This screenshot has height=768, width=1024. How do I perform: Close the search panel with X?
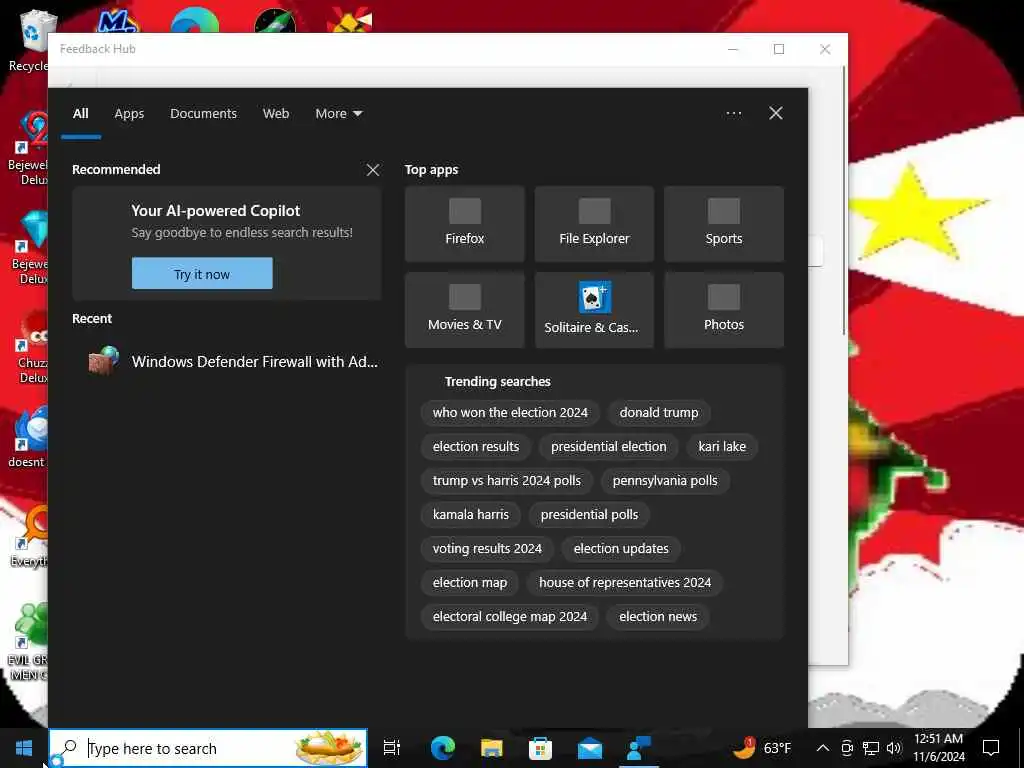pos(776,114)
